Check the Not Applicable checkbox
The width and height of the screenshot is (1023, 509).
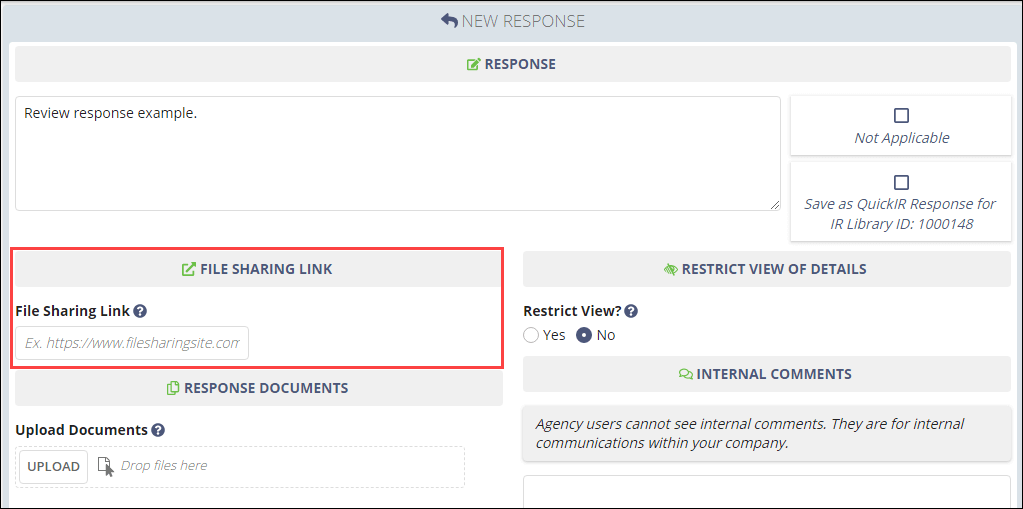tap(901, 116)
